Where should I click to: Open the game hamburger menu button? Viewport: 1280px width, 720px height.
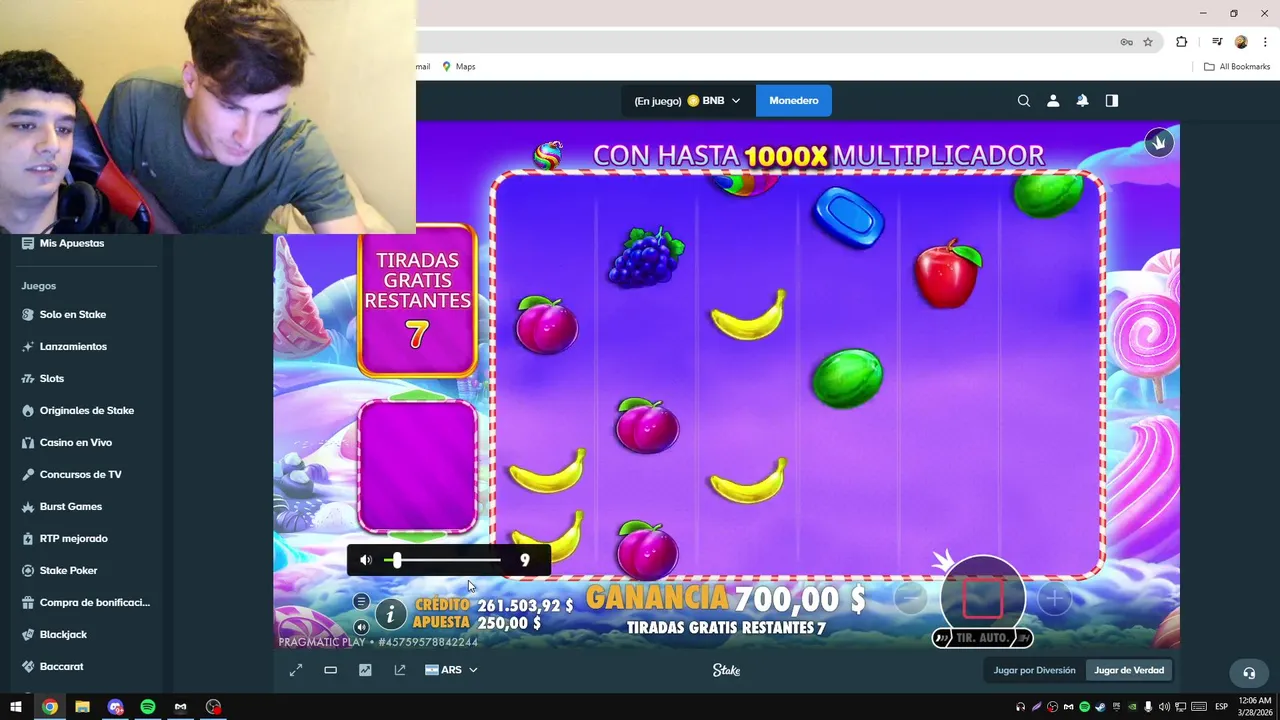(x=361, y=601)
